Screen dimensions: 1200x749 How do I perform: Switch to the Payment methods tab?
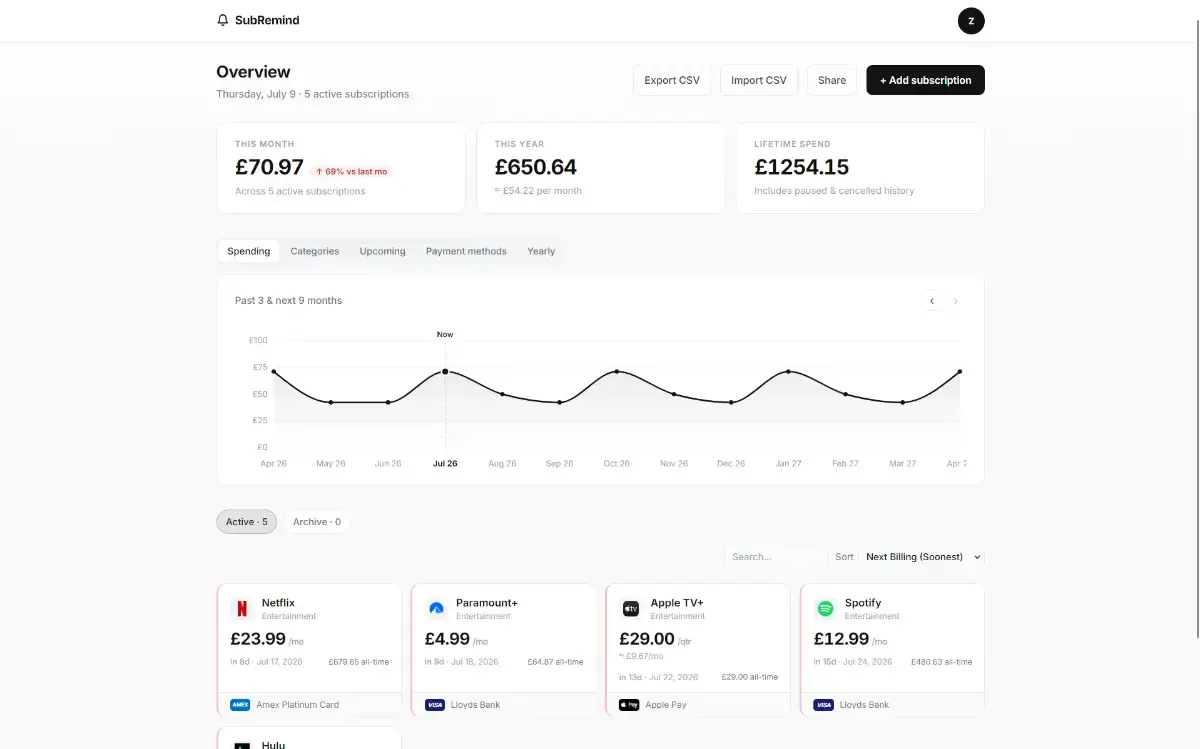coord(466,251)
